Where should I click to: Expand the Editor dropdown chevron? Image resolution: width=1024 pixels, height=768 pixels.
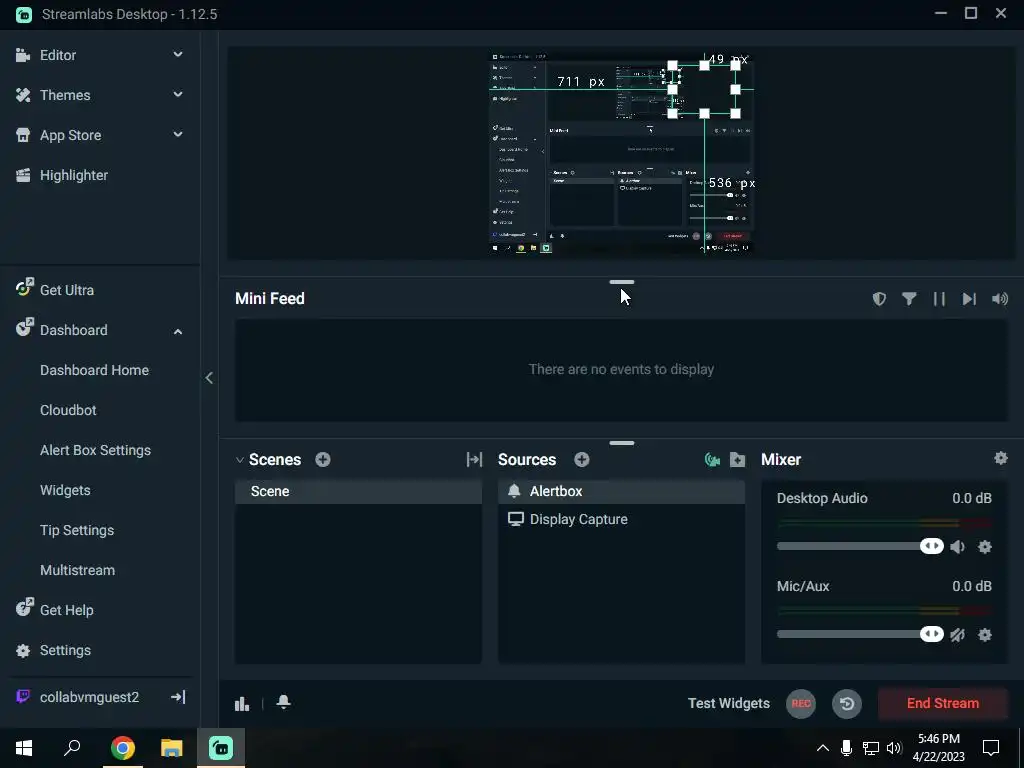point(178,55)
